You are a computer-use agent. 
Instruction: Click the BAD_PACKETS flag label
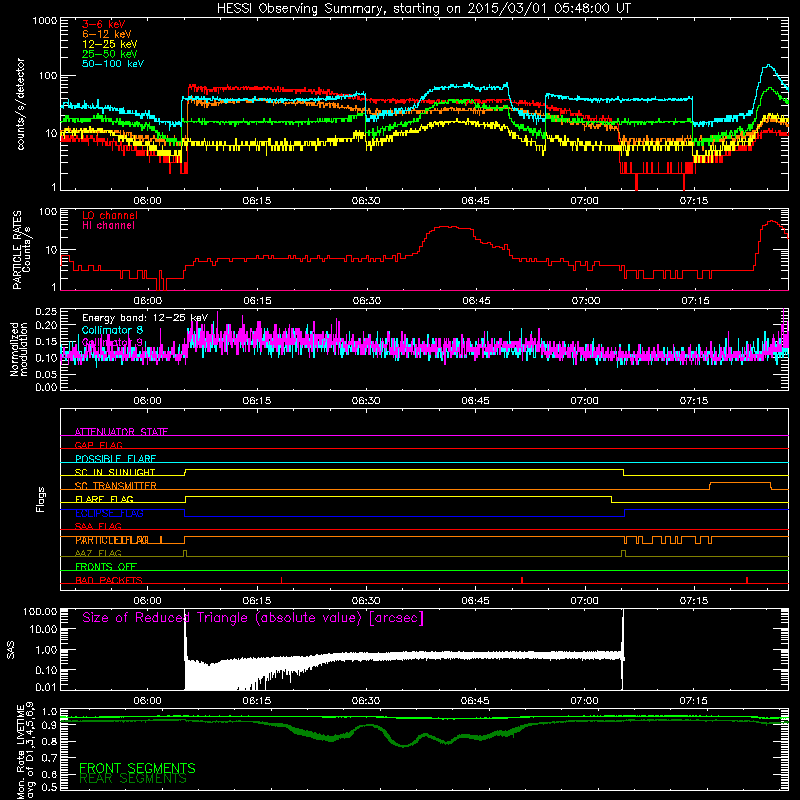pyautogui.click(x=109, y=580)
